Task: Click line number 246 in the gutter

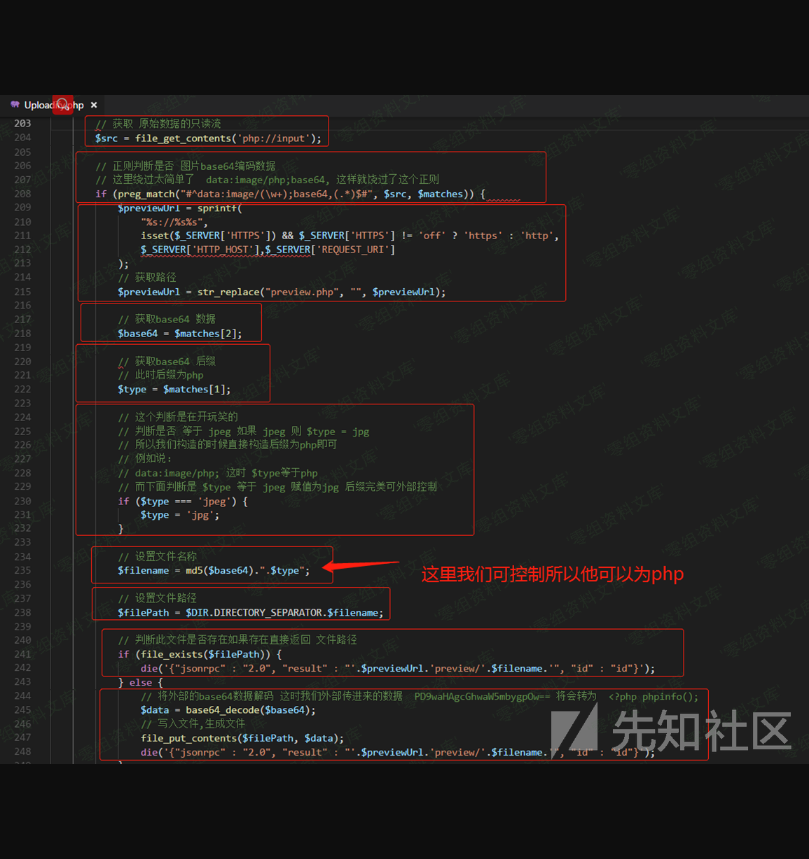Action: tap(22, 724)
